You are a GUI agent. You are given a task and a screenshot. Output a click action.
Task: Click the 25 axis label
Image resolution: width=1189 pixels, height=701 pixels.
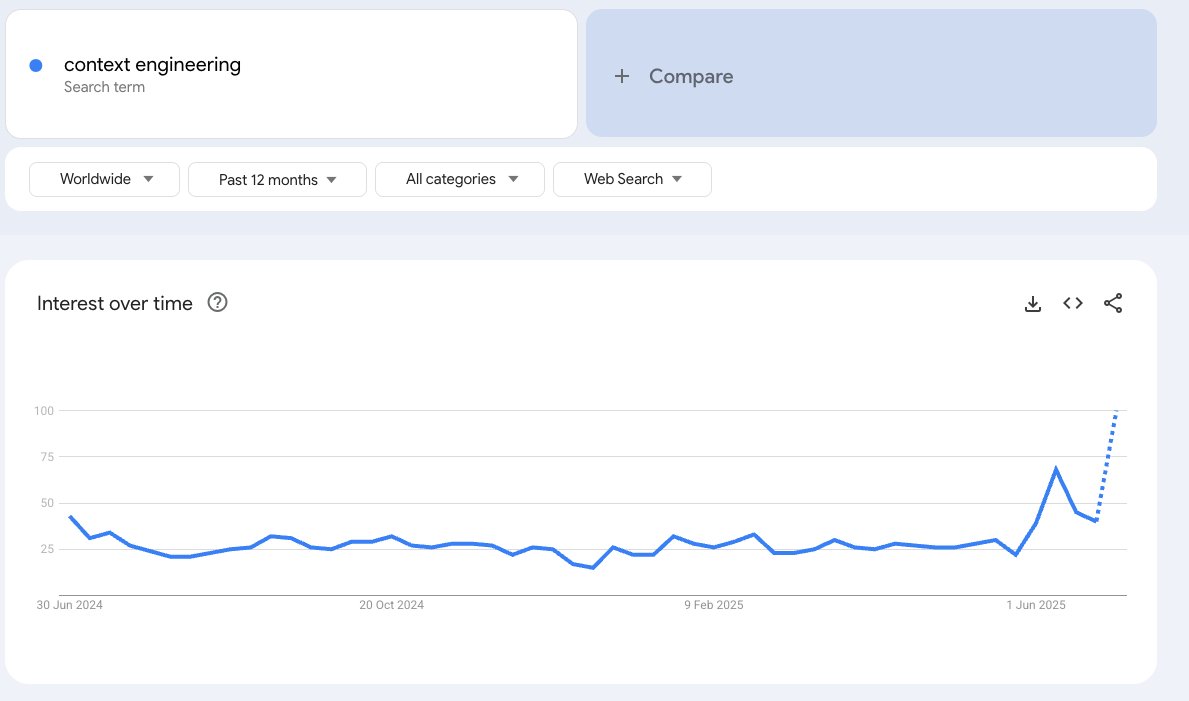pyautogui.click(x=47, y=549)
